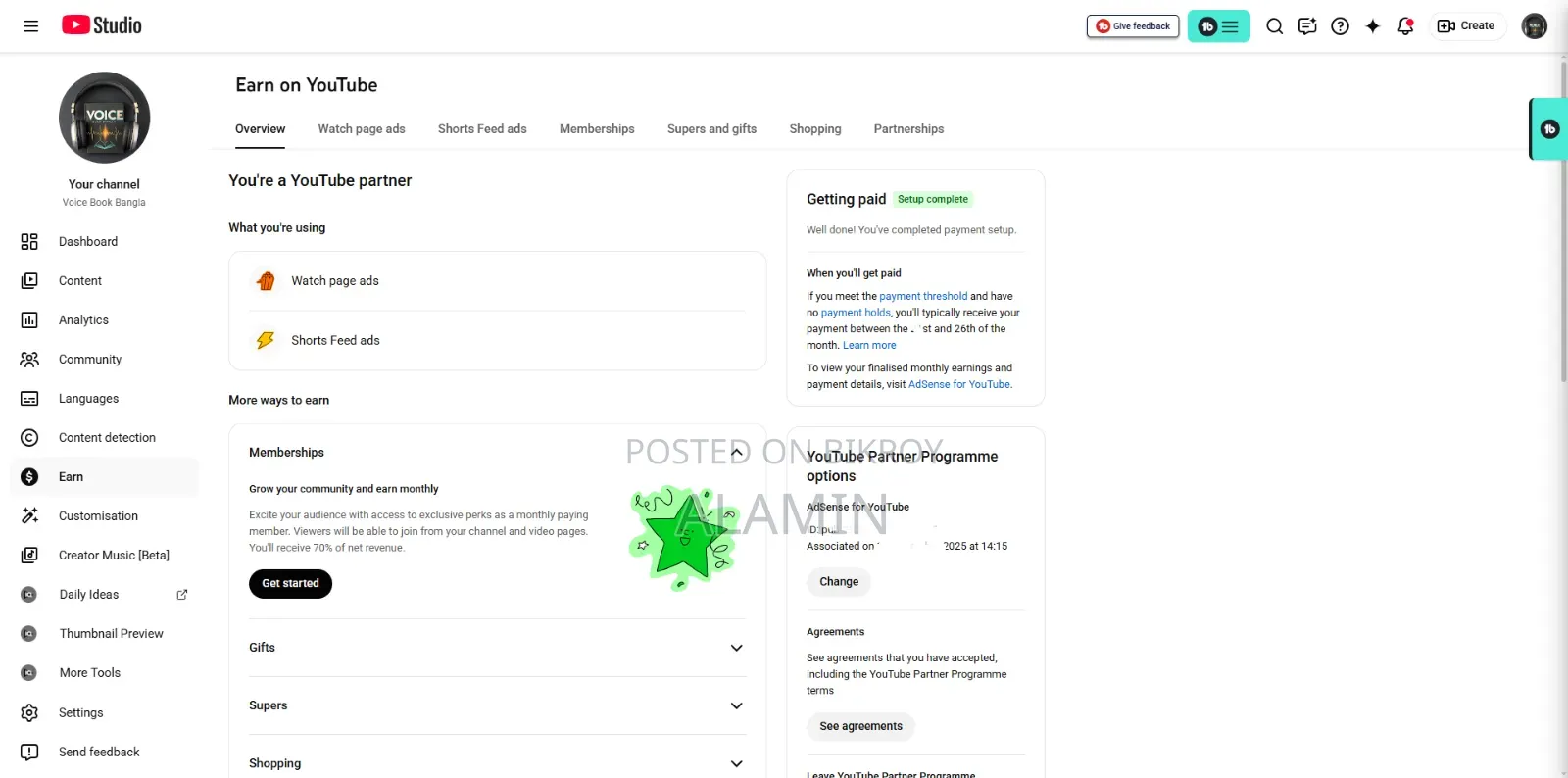Click the Thumbnail Preview icon
This screenshot has height=778, width=1568.
(x=29, y=634)
